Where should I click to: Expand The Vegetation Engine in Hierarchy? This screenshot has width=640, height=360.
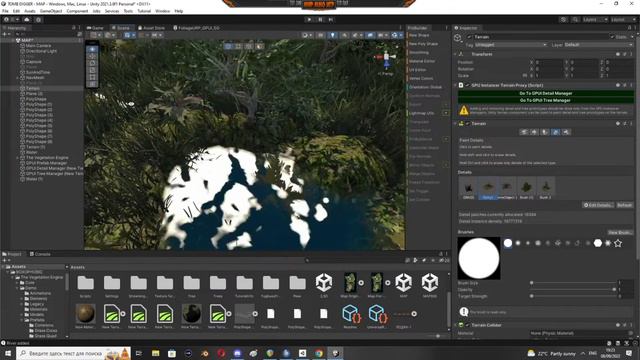18,158
